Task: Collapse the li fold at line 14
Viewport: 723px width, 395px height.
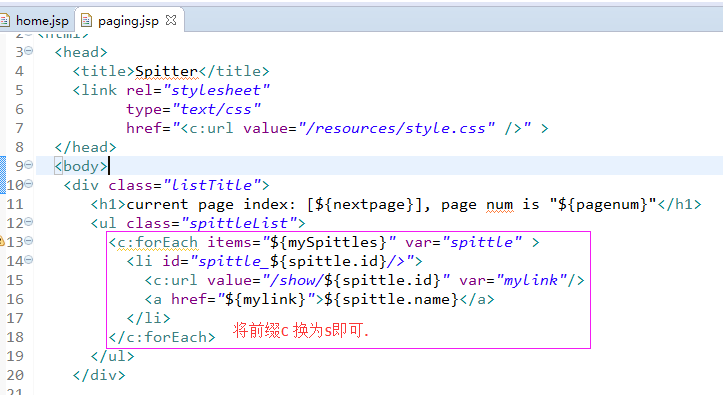Action: tap(29, 260)
